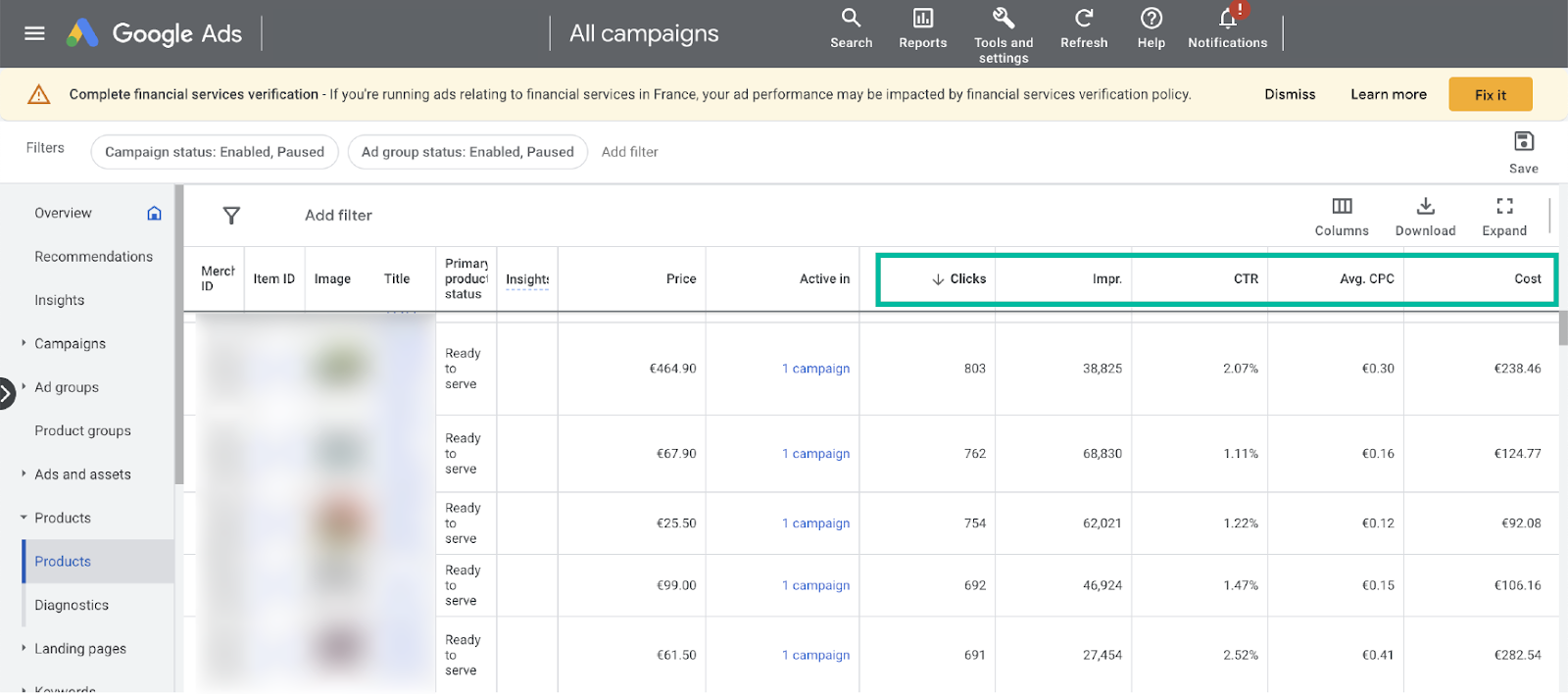Click the Learn more link

click(1388, 94)
